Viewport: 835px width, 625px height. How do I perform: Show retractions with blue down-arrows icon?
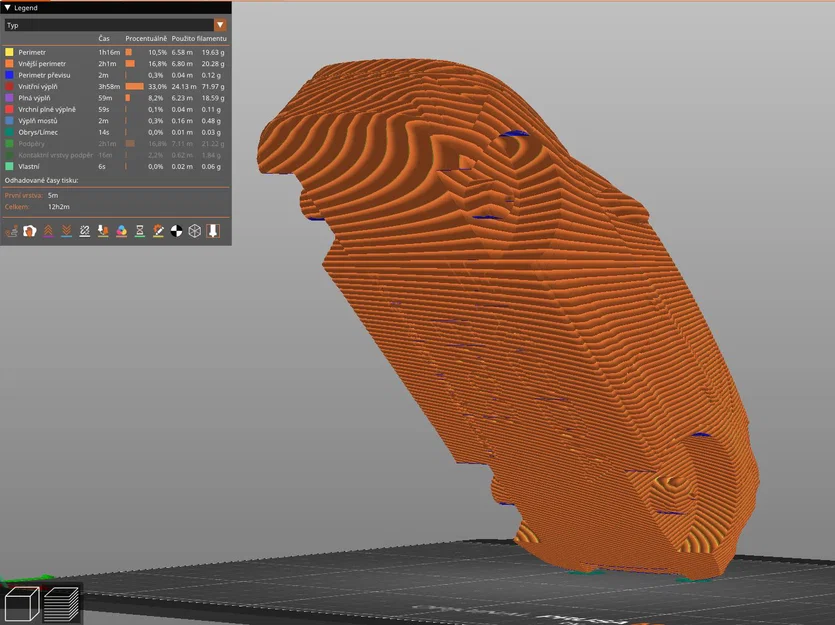click(x=66, y=230)
